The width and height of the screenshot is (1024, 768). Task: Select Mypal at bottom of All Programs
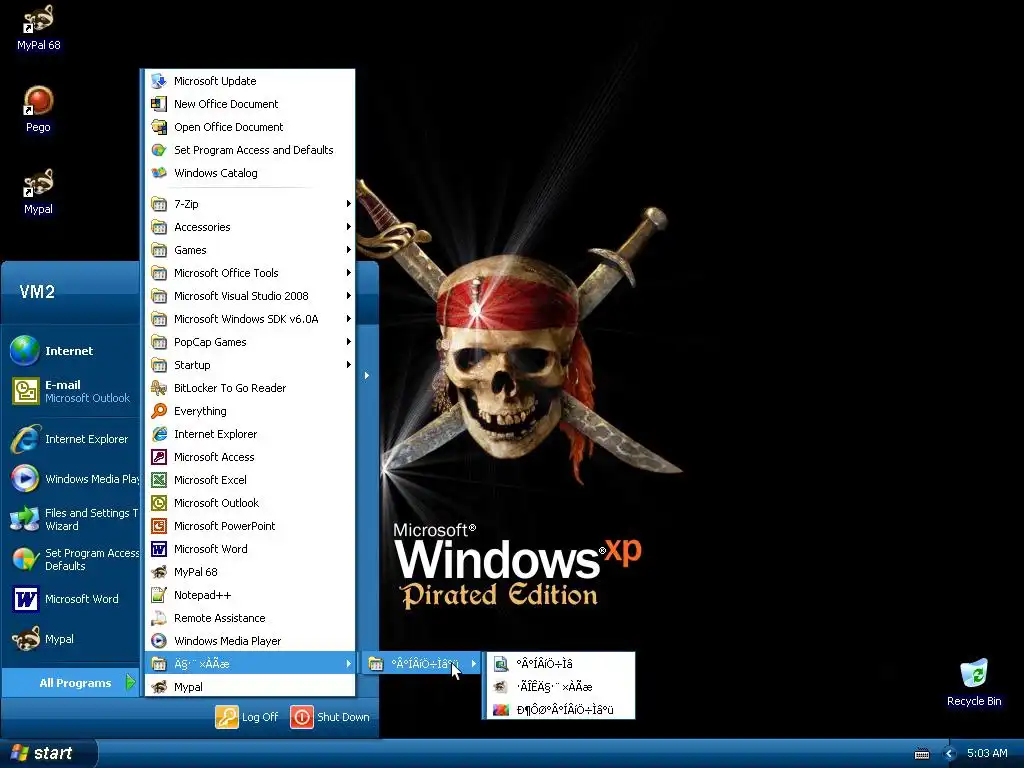coord(250,687)
